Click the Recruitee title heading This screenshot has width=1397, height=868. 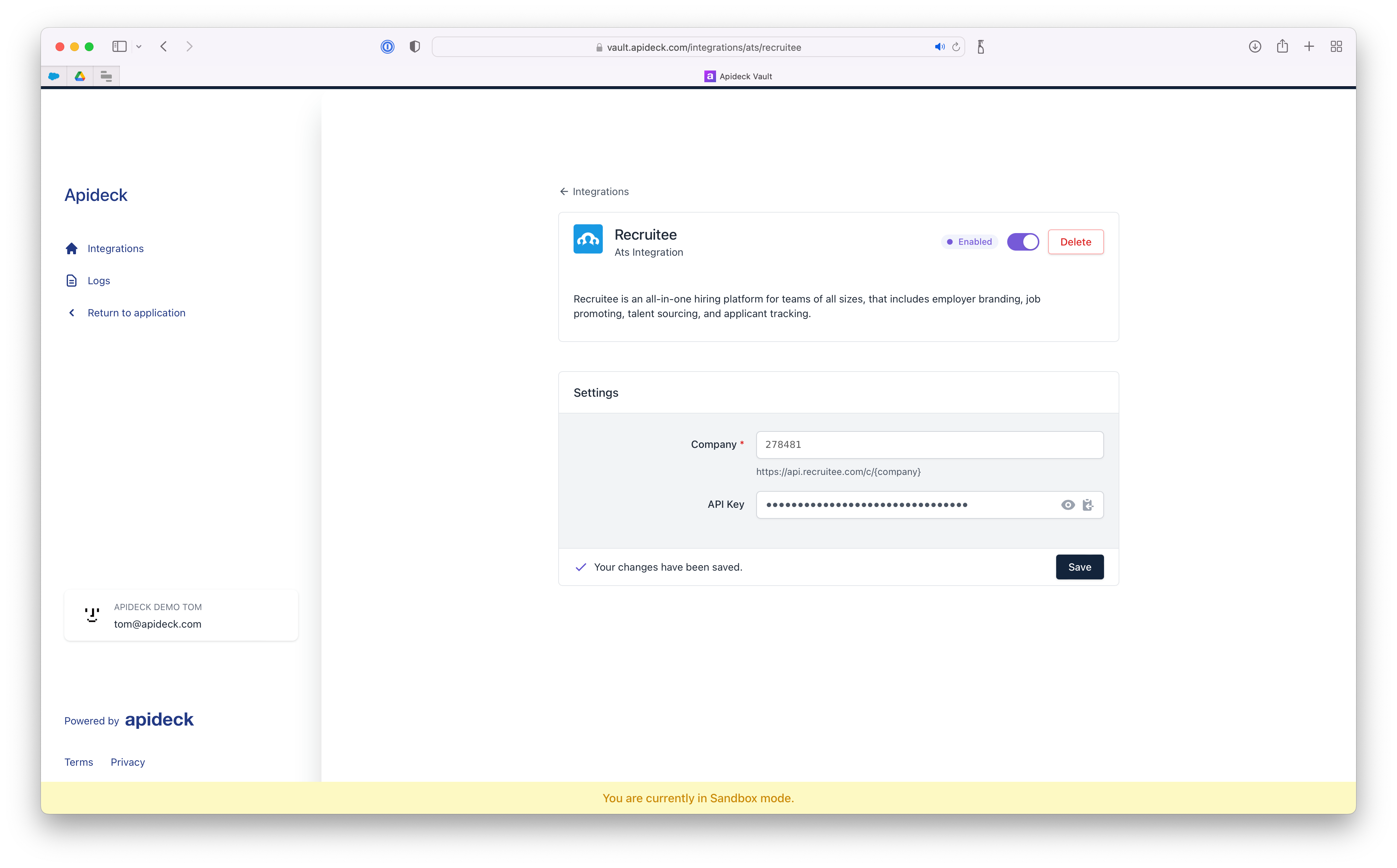[x=645, y=235]
